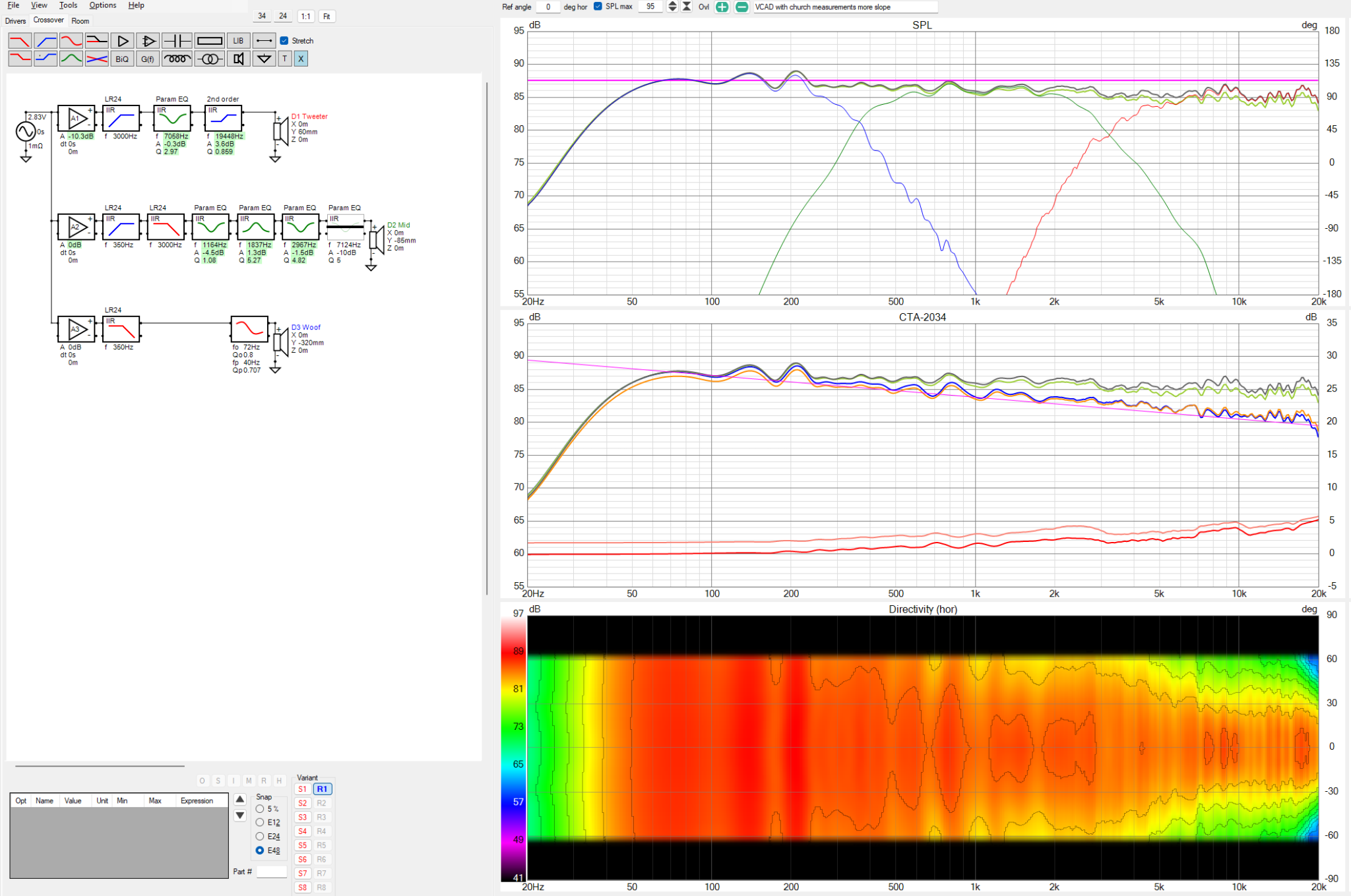Select the blue high-shelf filter tool
1351x896 pixels.
click(46, 59)
